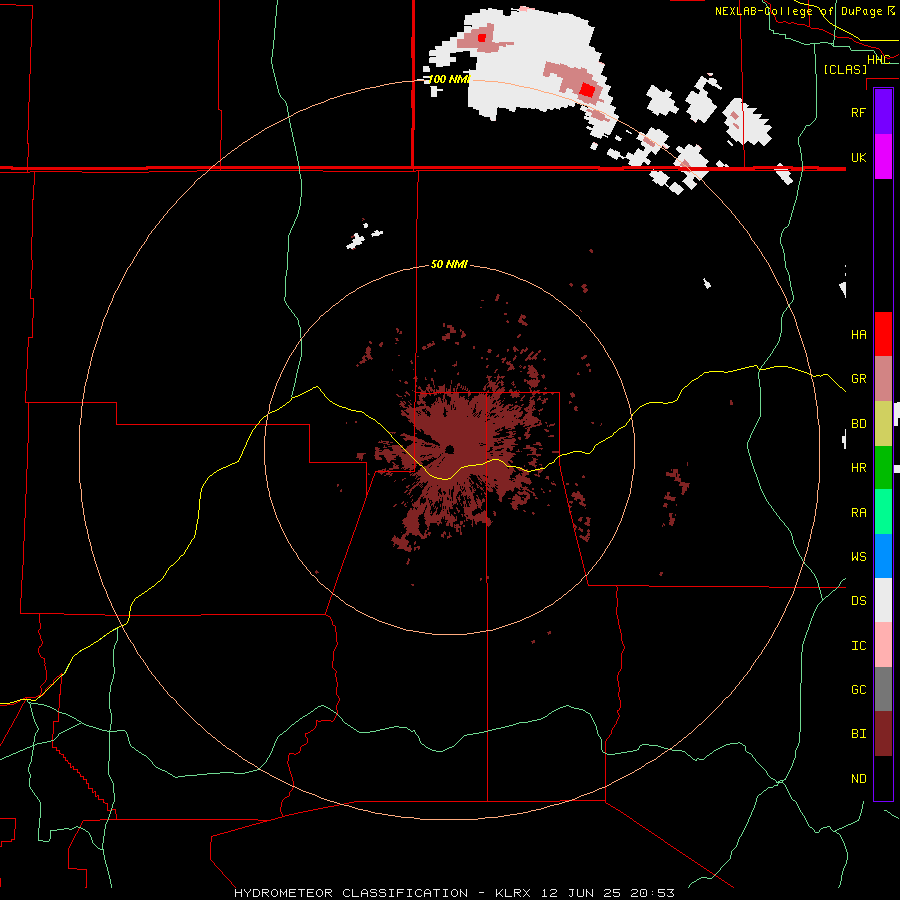Click the "HR" legend label
This screenshot has height=900, width=900.
tap(858, 468)
